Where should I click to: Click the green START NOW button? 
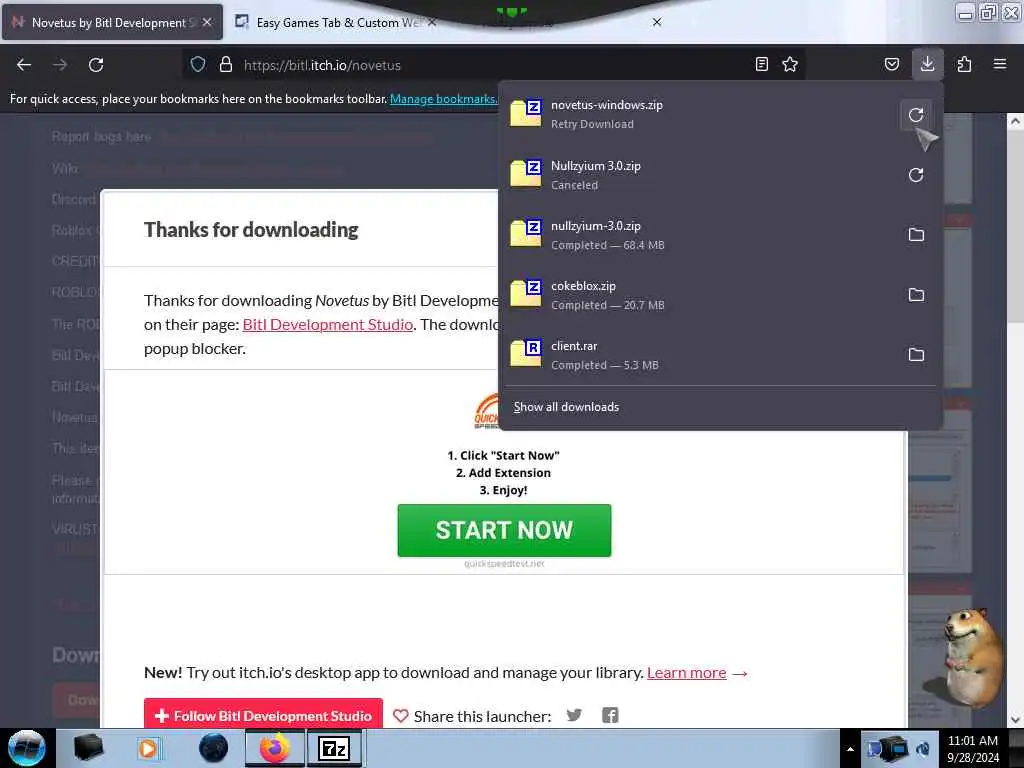click(504, 530)
